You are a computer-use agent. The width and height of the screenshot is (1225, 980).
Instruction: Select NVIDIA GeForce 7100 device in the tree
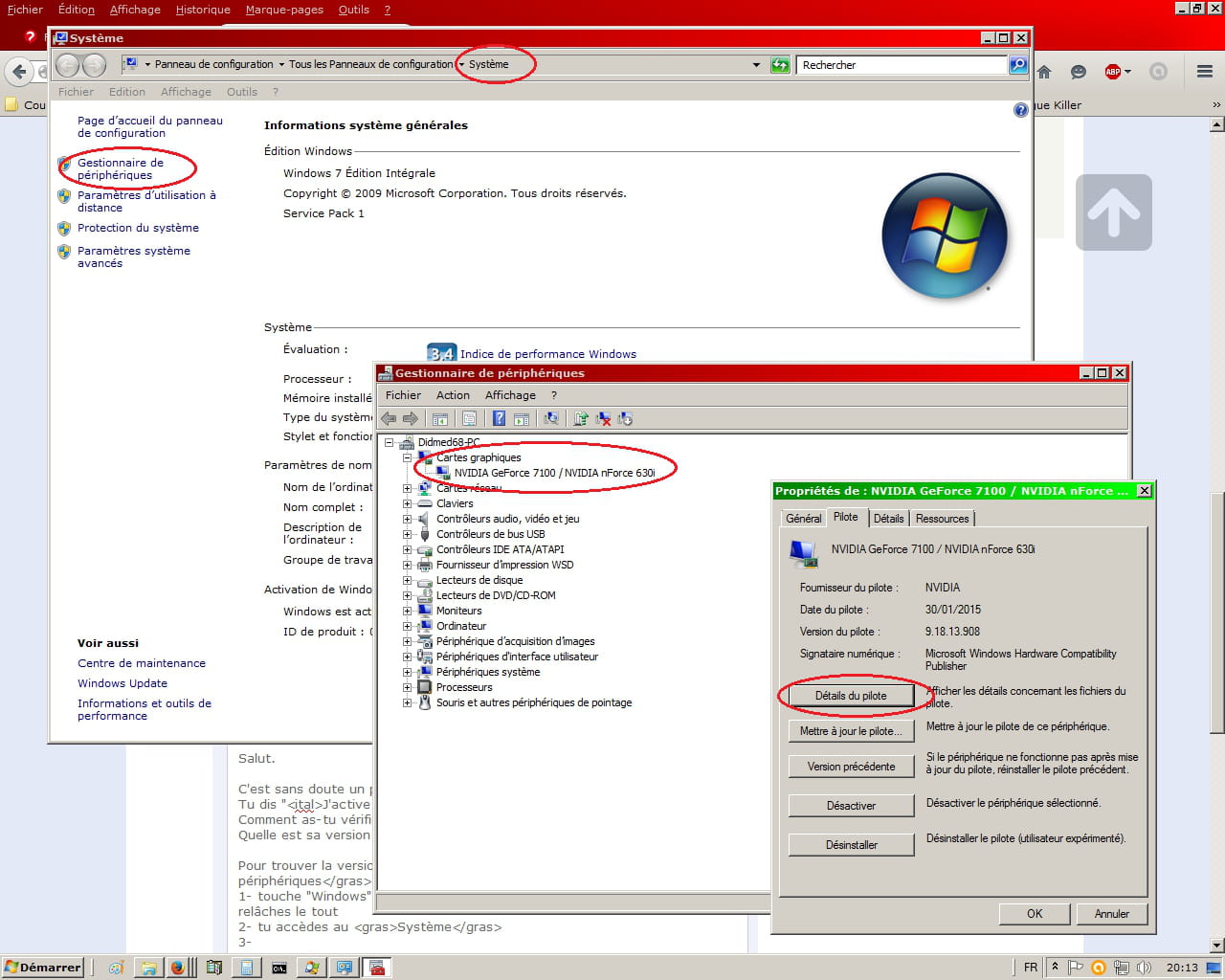(x=554, y=473)
